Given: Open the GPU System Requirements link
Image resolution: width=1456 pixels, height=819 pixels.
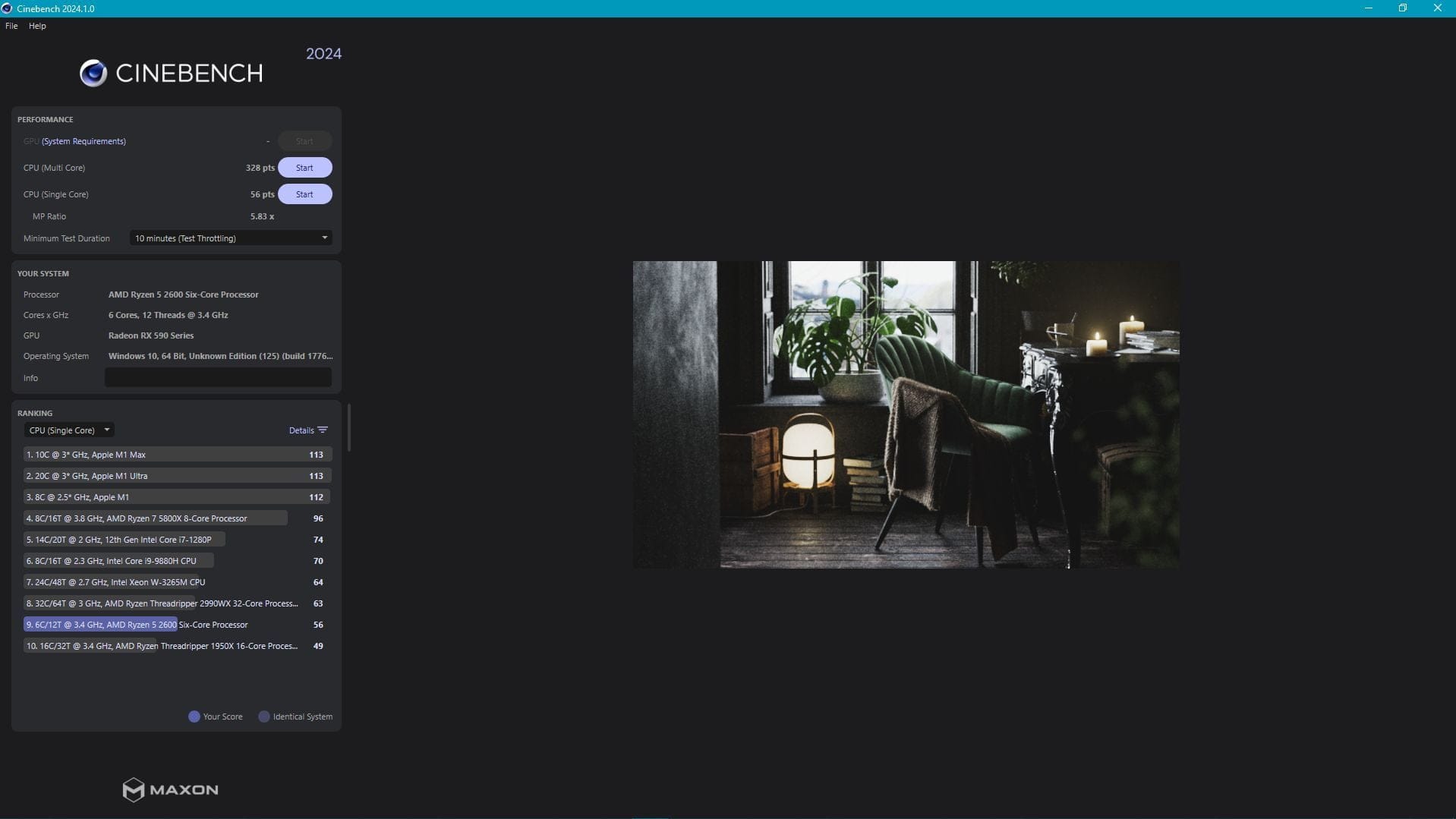Looking at the screenshot, I should 84,141.
